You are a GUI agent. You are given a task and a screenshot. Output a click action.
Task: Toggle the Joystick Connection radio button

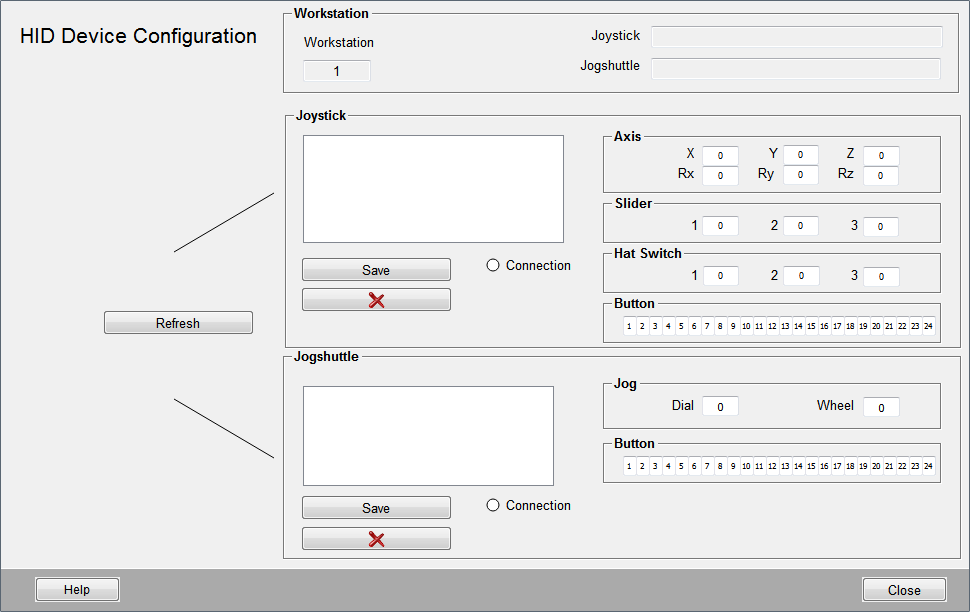(493, 265)
